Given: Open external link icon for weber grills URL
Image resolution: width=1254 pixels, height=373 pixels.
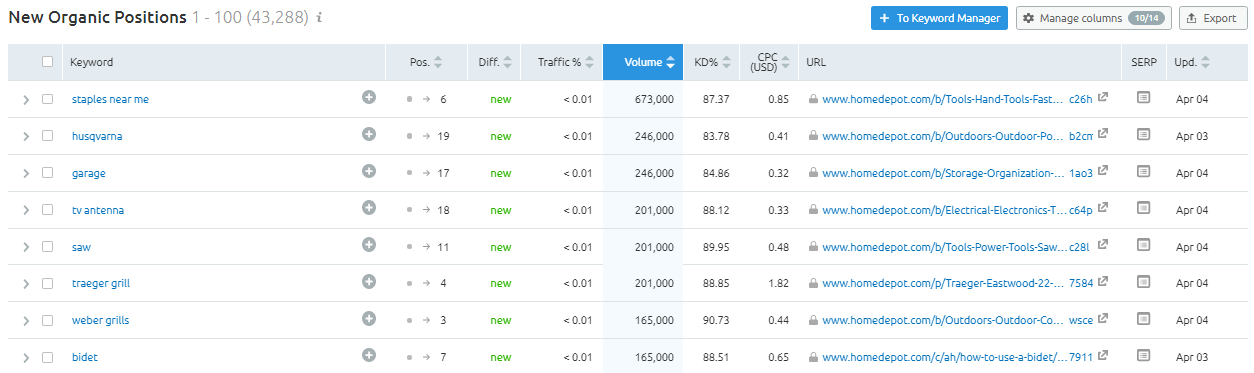Looking at the screenshot, I should [1103, 319].
